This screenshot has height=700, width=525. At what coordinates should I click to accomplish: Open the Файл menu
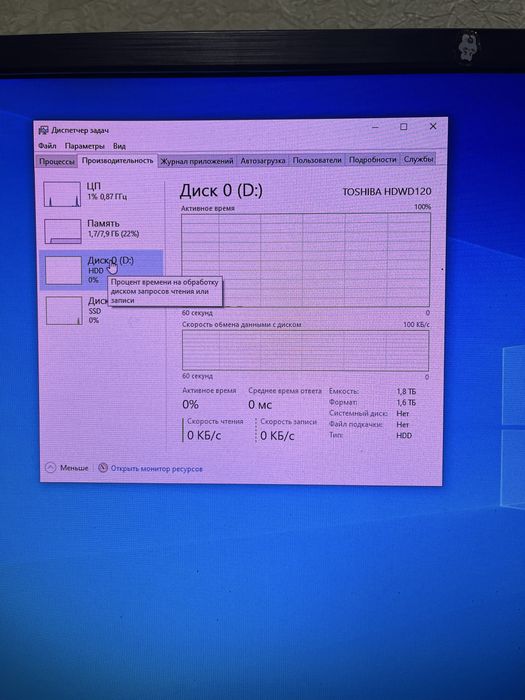click(x=47, y=146)
